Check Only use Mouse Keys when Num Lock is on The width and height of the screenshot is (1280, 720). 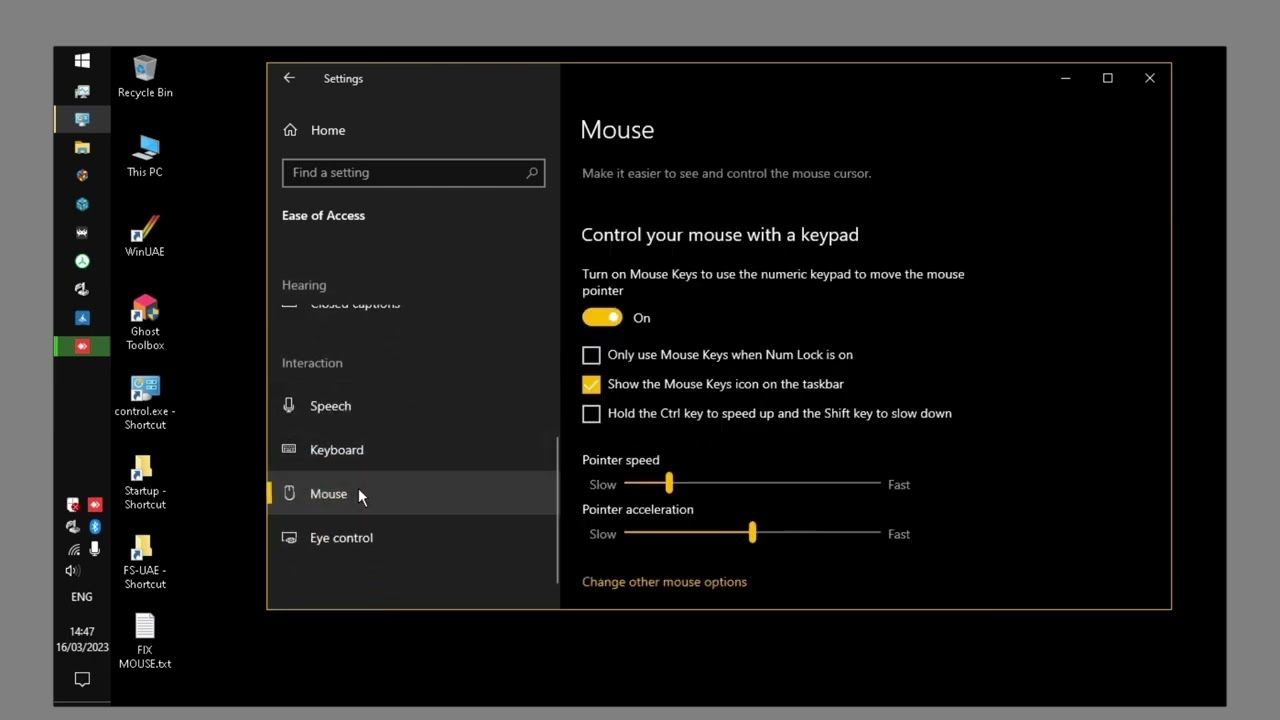(591, 355)
